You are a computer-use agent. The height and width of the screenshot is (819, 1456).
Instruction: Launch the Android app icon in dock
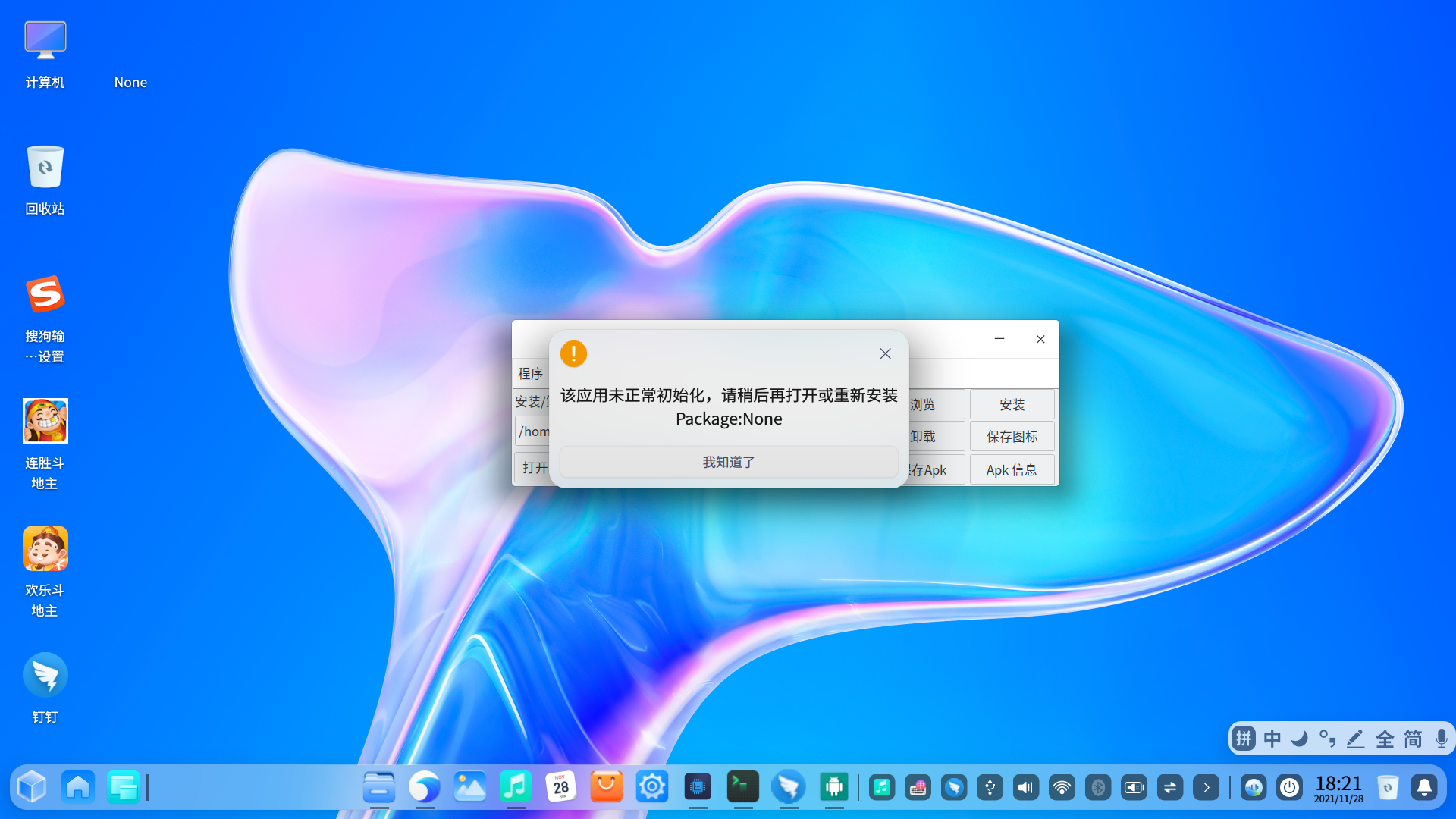pos(833,787)
